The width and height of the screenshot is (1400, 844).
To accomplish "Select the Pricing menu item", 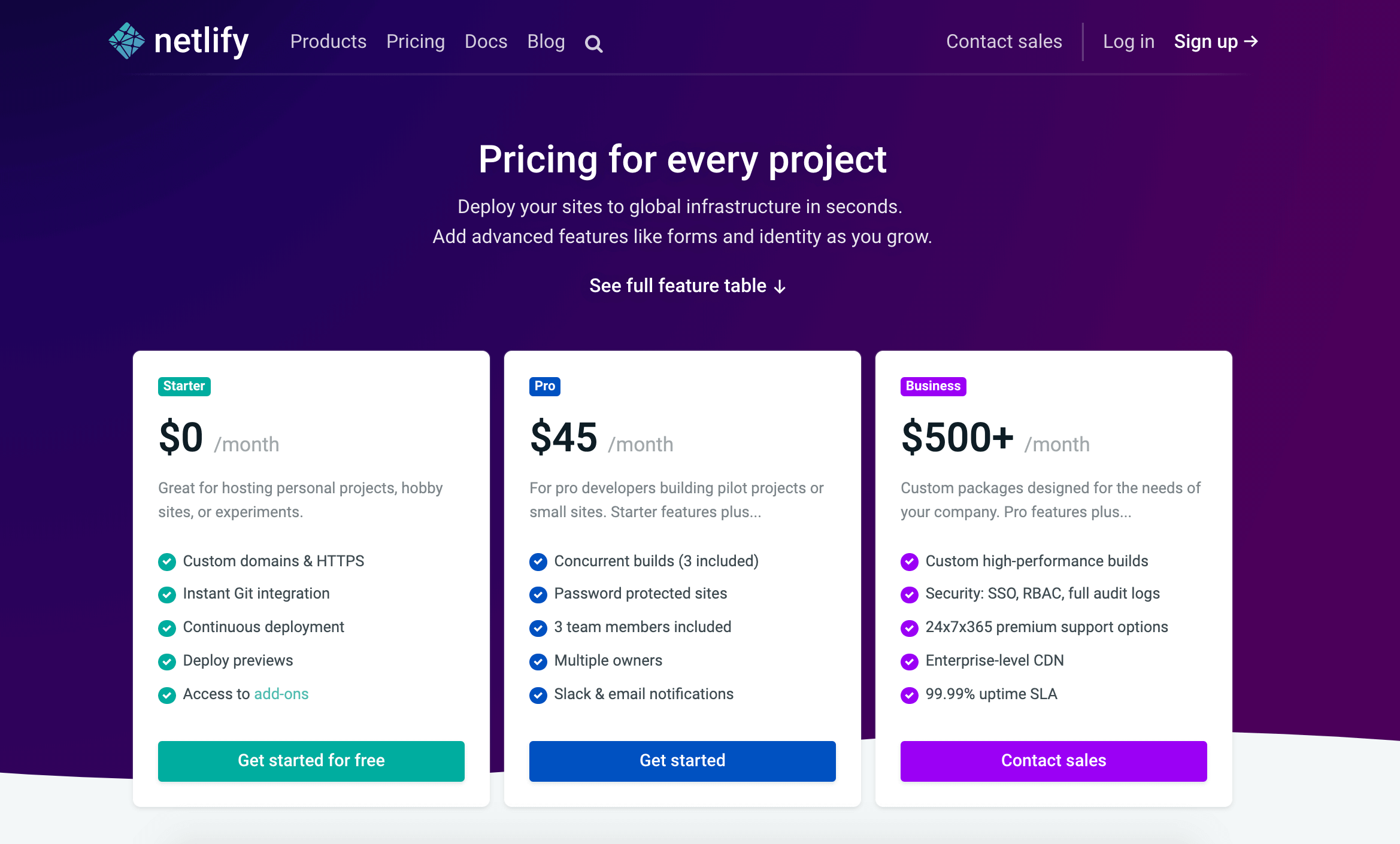I will (416, 42).
